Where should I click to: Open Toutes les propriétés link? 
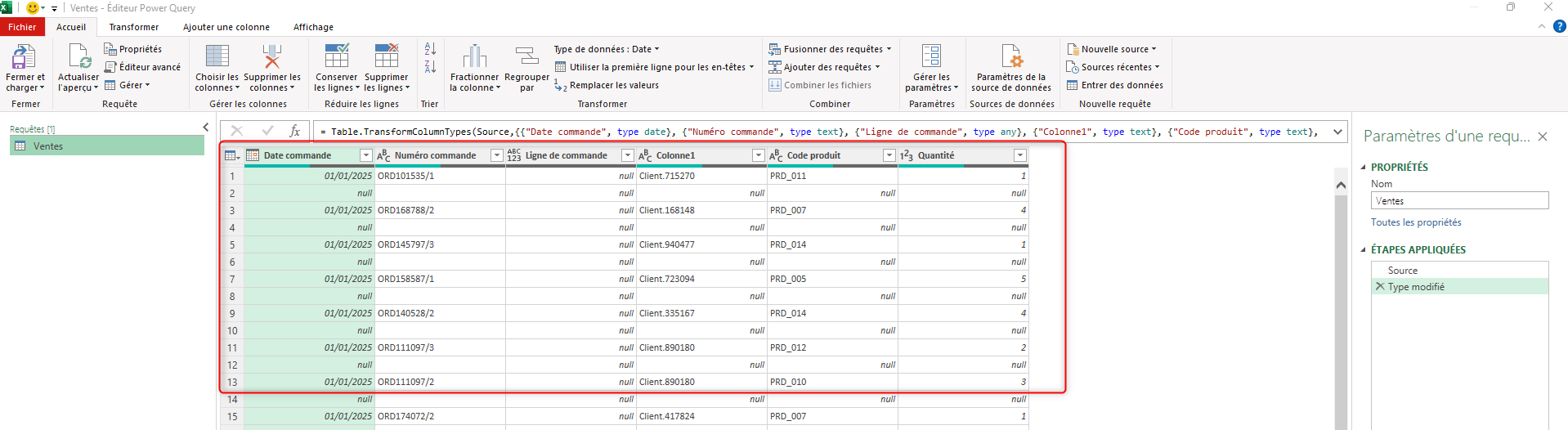click(x=1416, y=222)
